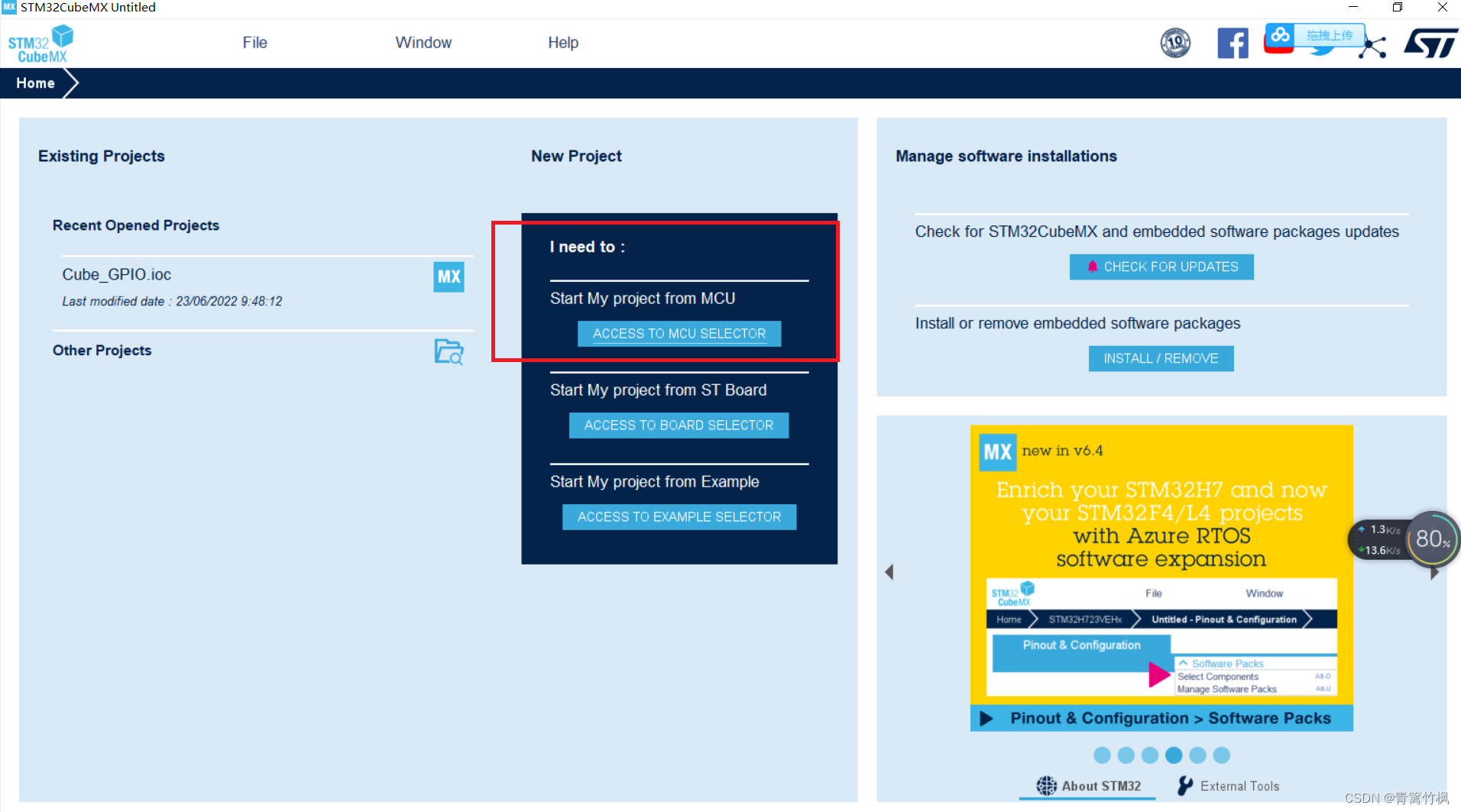This screenshot has width=1461, height=812.
Task: Click the Azure RTOS banner image
Action: (x=1161, y=577)
